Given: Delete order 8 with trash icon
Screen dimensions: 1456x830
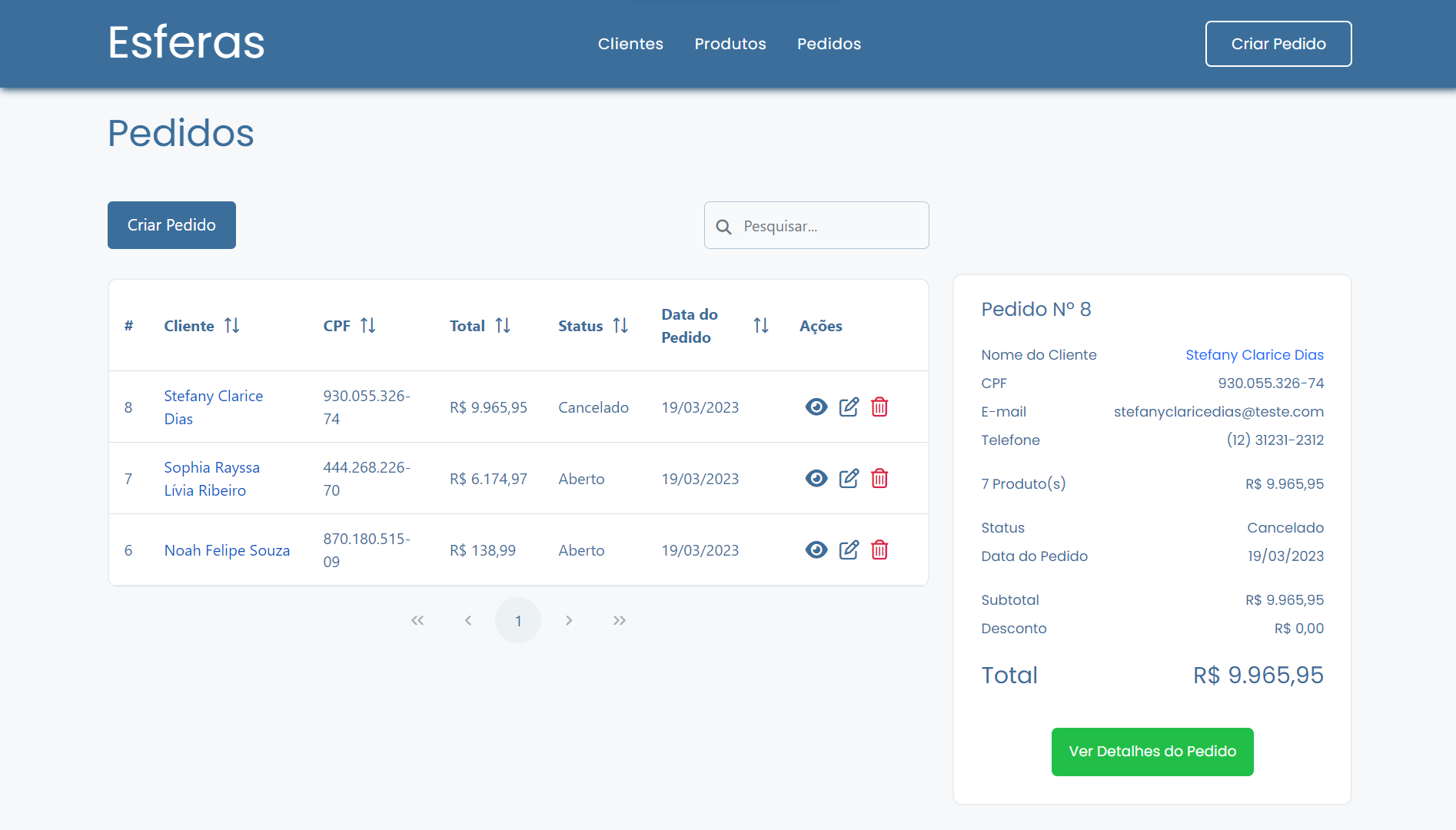Looking at the screenshot, I should point(879,407).
